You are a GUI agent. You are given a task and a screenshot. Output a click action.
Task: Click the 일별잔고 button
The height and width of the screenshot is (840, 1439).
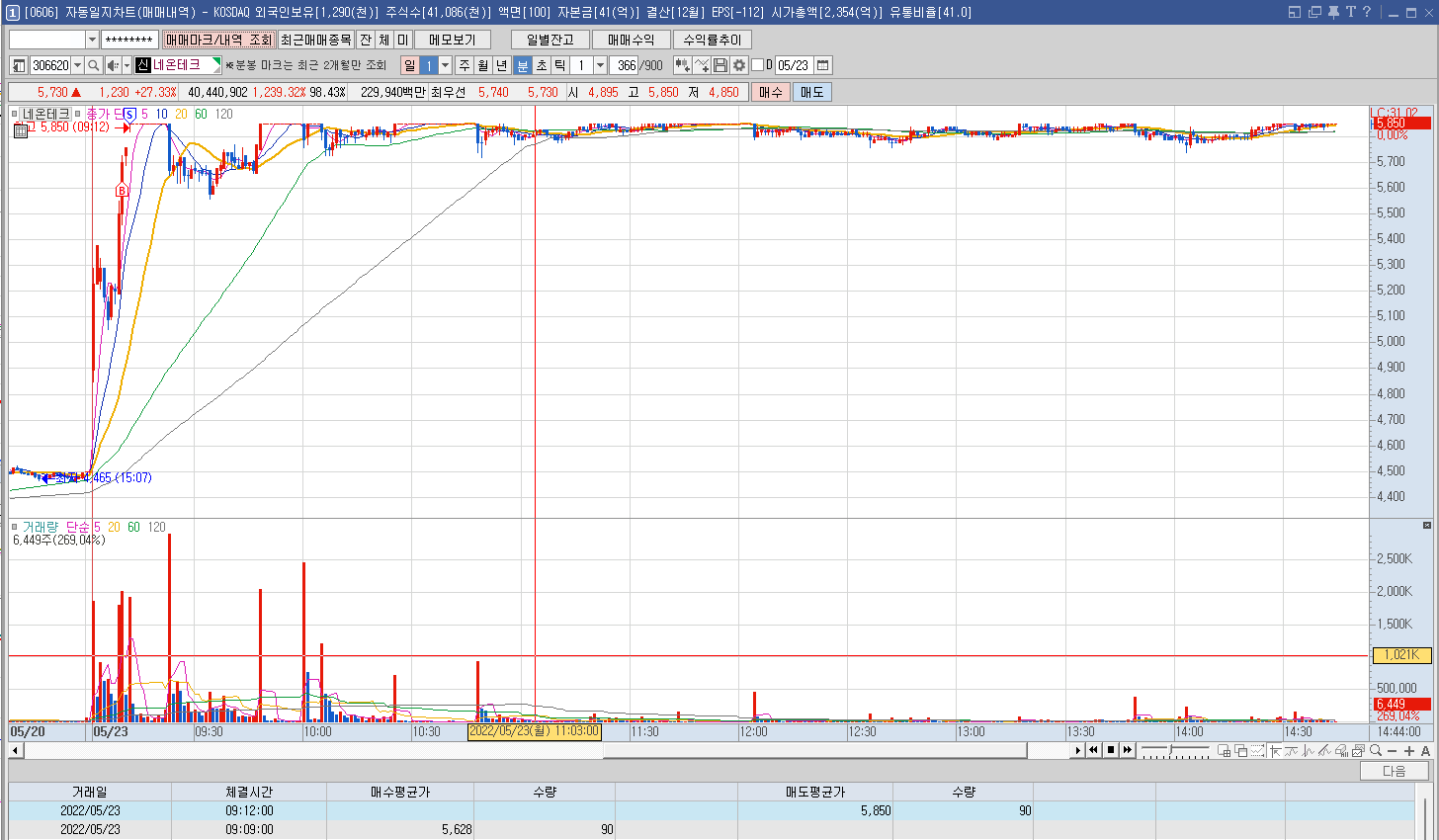pos(550,40)
